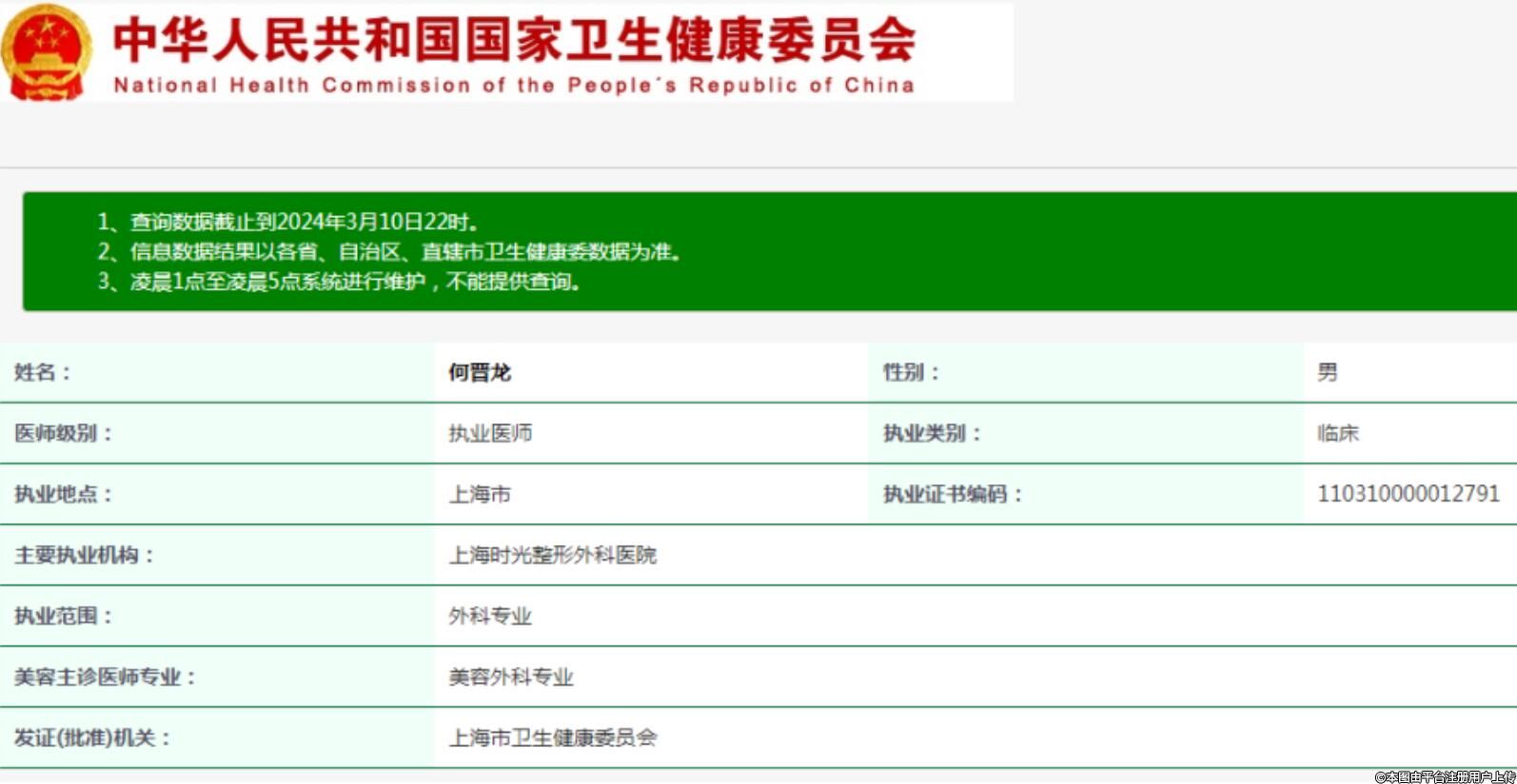This screenshot has height=784, width=1517.
Task: Click the 性别 field label
Action: 911,372
